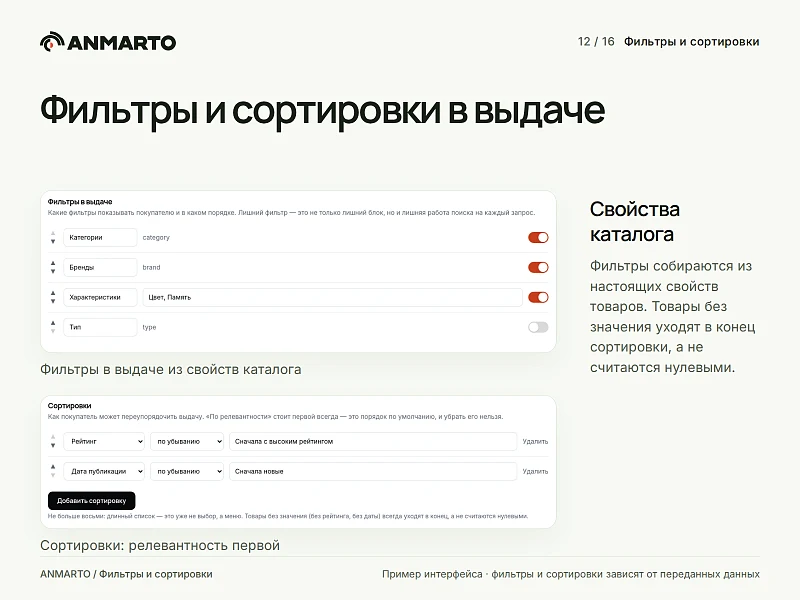This screenshot has width=800, height=600.
Task: Edit Сначала с высоким рейтингом label field
Action: tap(373, 441)
